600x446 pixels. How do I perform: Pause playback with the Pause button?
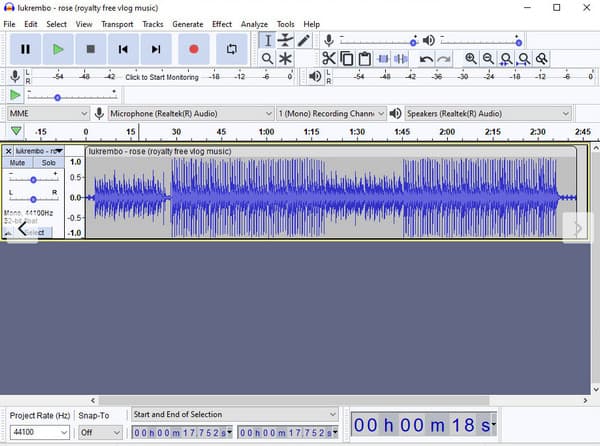25,49
